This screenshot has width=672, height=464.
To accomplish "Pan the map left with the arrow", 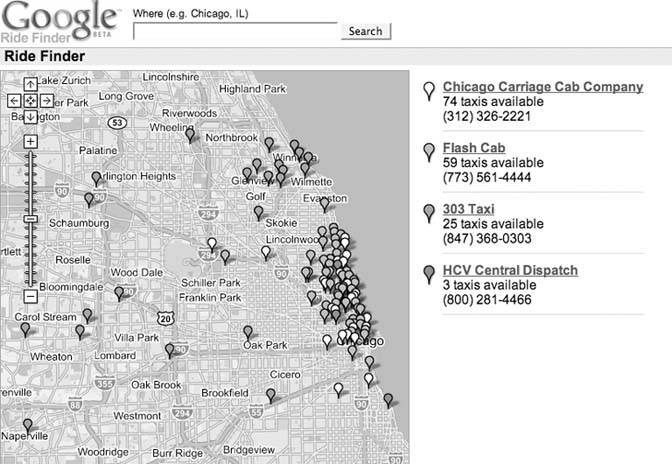I will coord(14,101).
